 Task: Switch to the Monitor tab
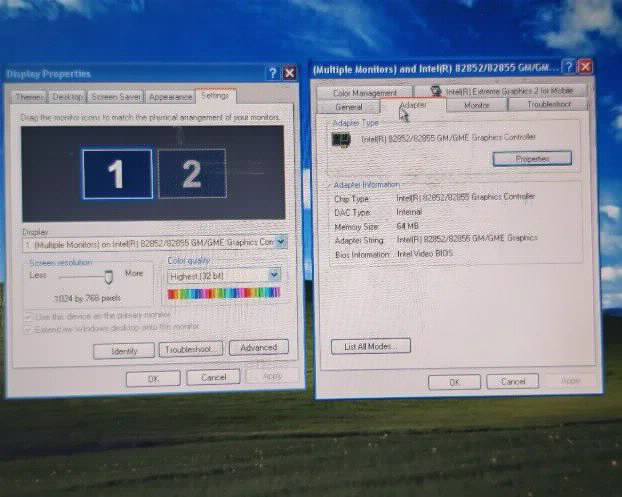(x=476, y=105)
